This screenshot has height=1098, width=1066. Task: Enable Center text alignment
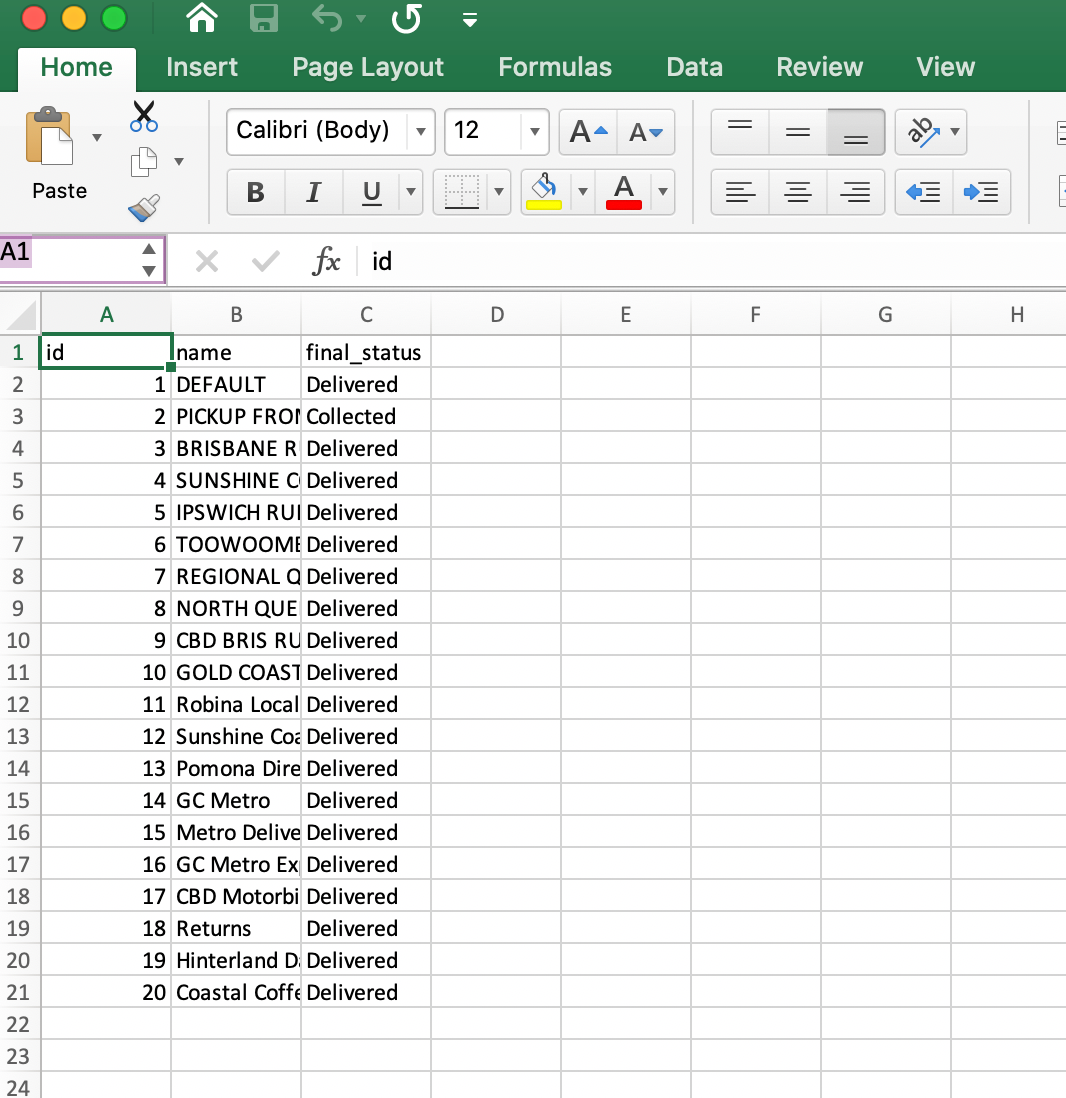click(x=797, y=192)
